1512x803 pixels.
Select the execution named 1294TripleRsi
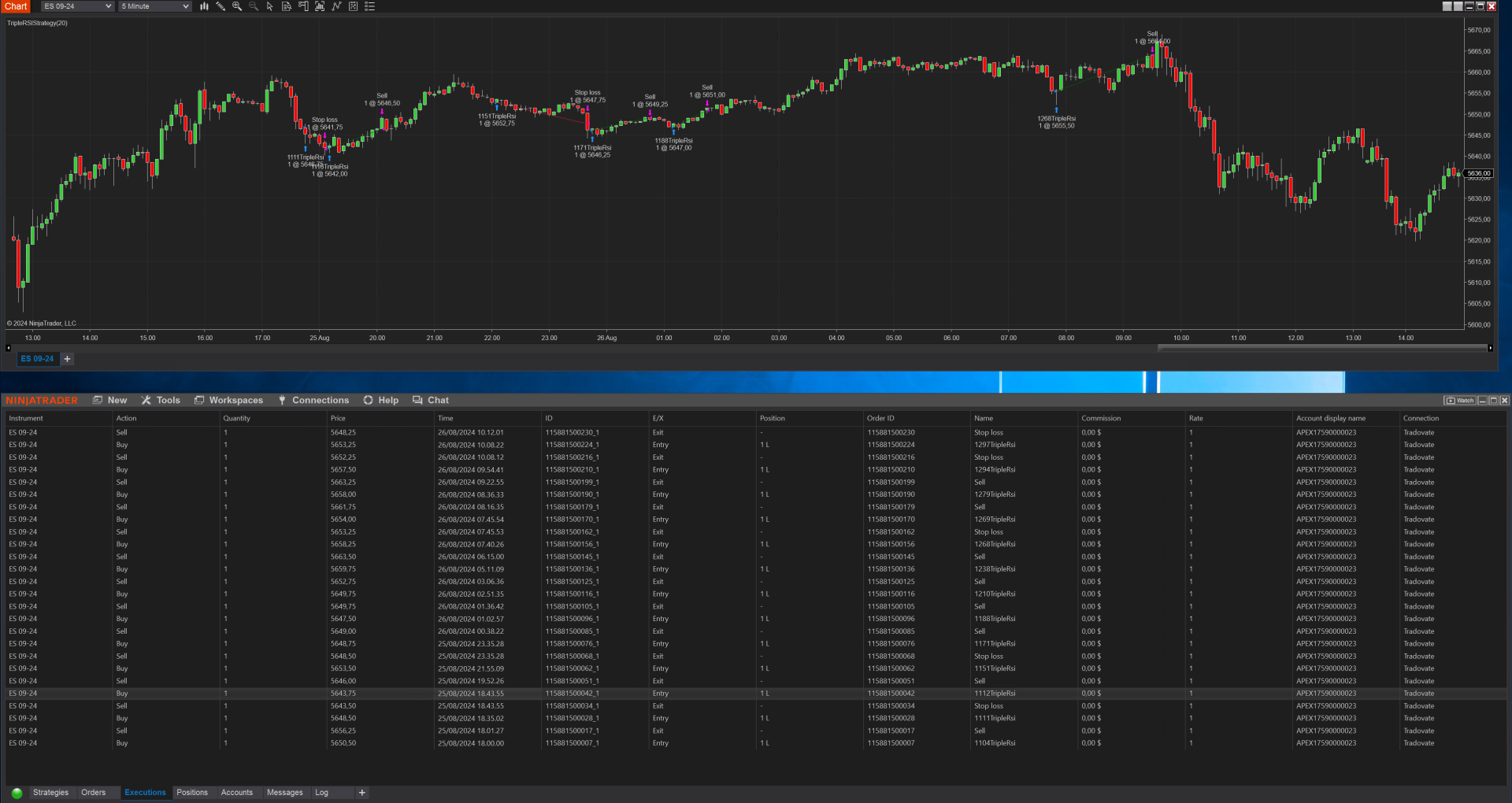click(995, 470)
